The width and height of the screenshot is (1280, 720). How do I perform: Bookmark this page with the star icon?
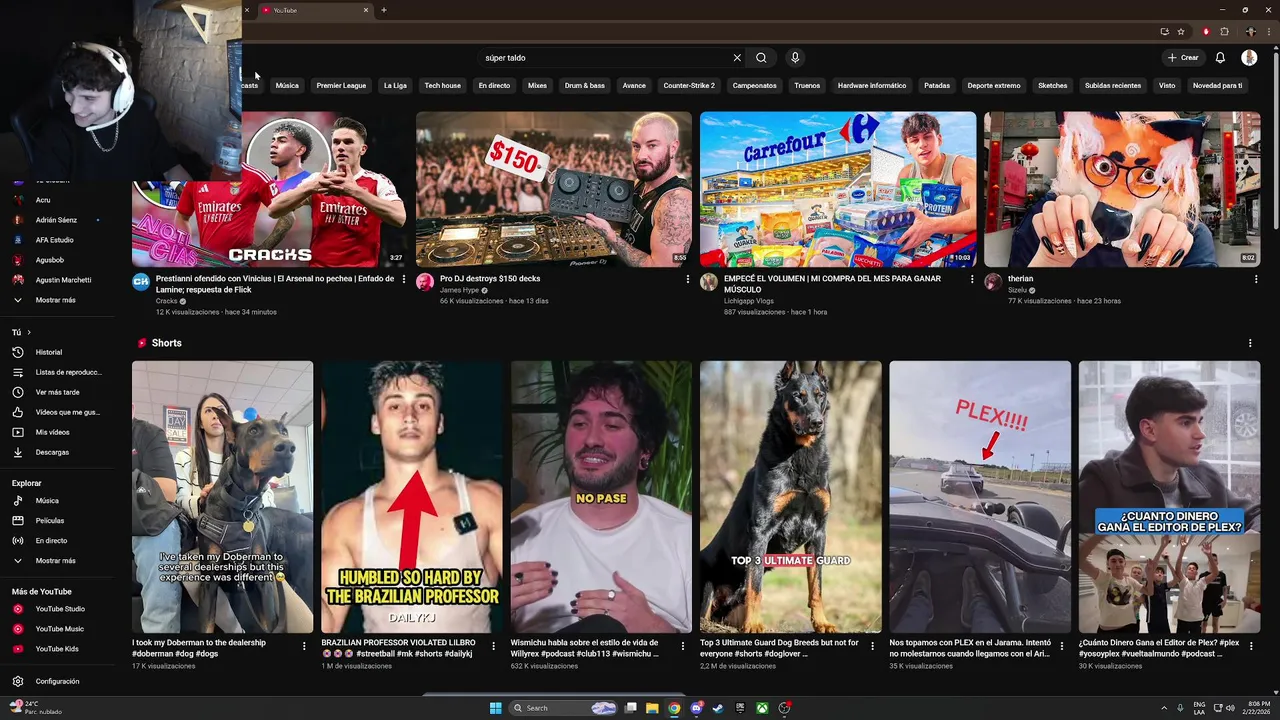(x=1181, y=31)
